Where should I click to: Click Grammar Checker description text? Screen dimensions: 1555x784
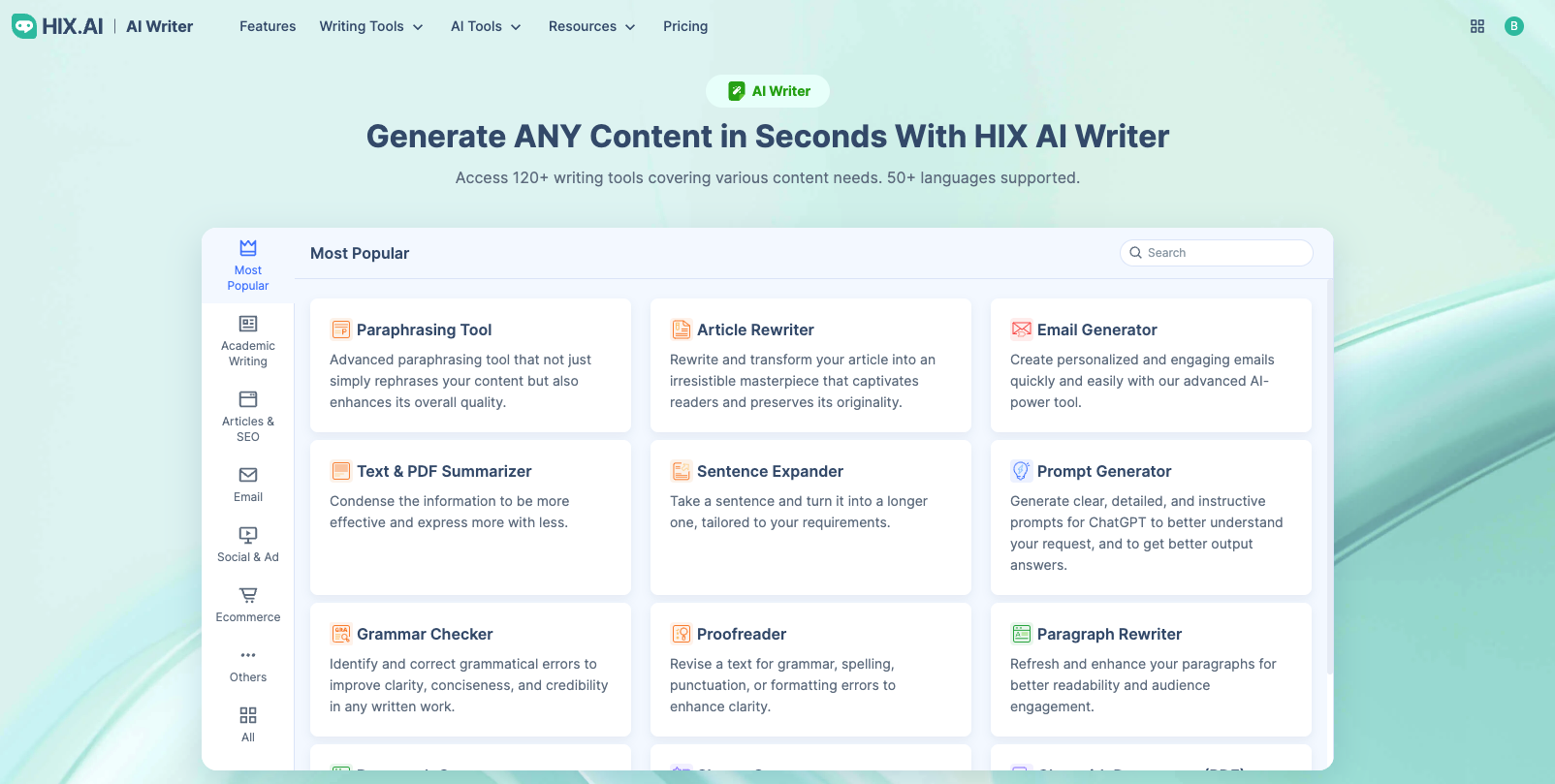pyautogui.click(x=469, y=685)
